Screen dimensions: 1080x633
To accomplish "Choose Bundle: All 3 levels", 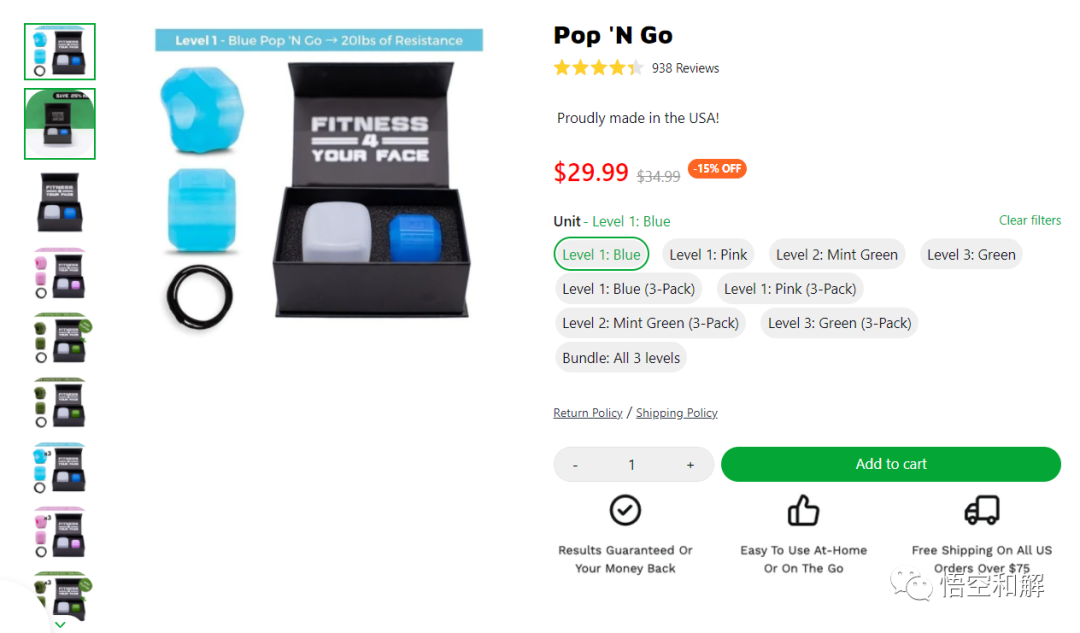I will 621,357.
